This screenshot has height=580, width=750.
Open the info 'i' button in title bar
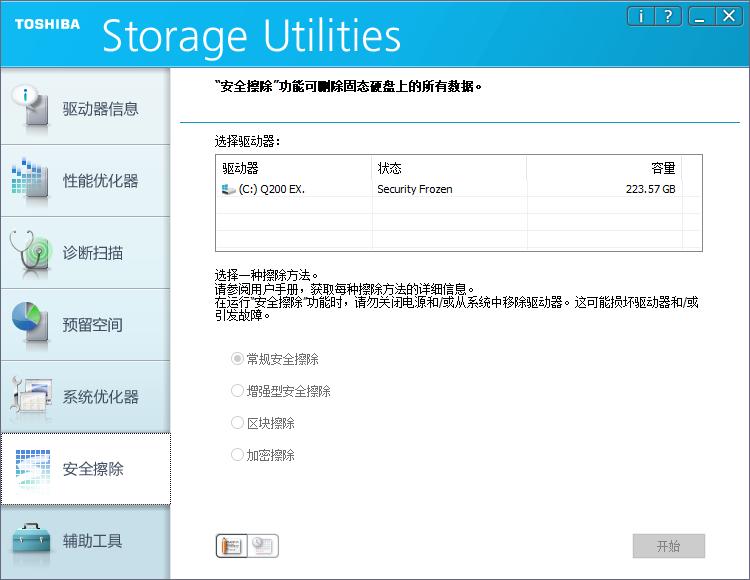pyautogui.click(x=640, y=17)
